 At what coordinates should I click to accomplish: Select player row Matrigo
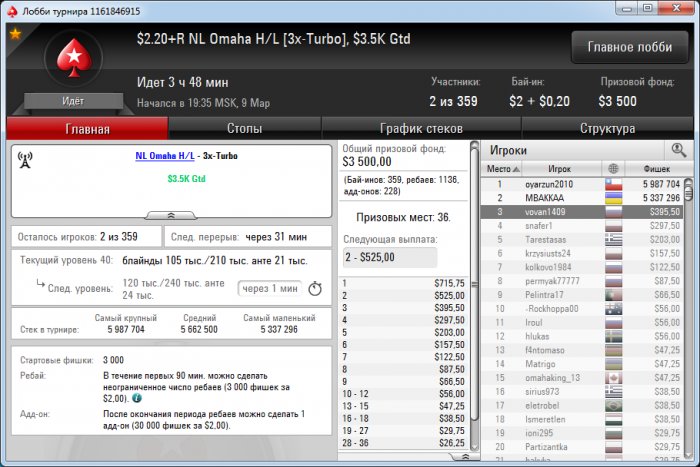pos(582,364)
